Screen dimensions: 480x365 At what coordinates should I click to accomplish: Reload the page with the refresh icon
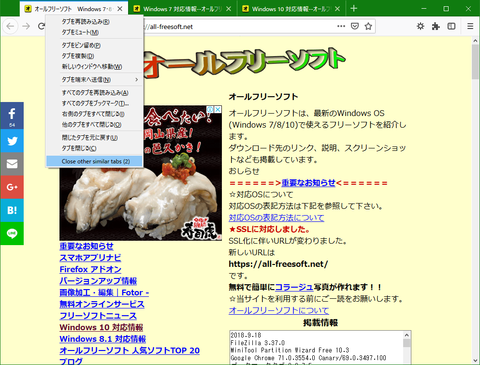point(41,26)
